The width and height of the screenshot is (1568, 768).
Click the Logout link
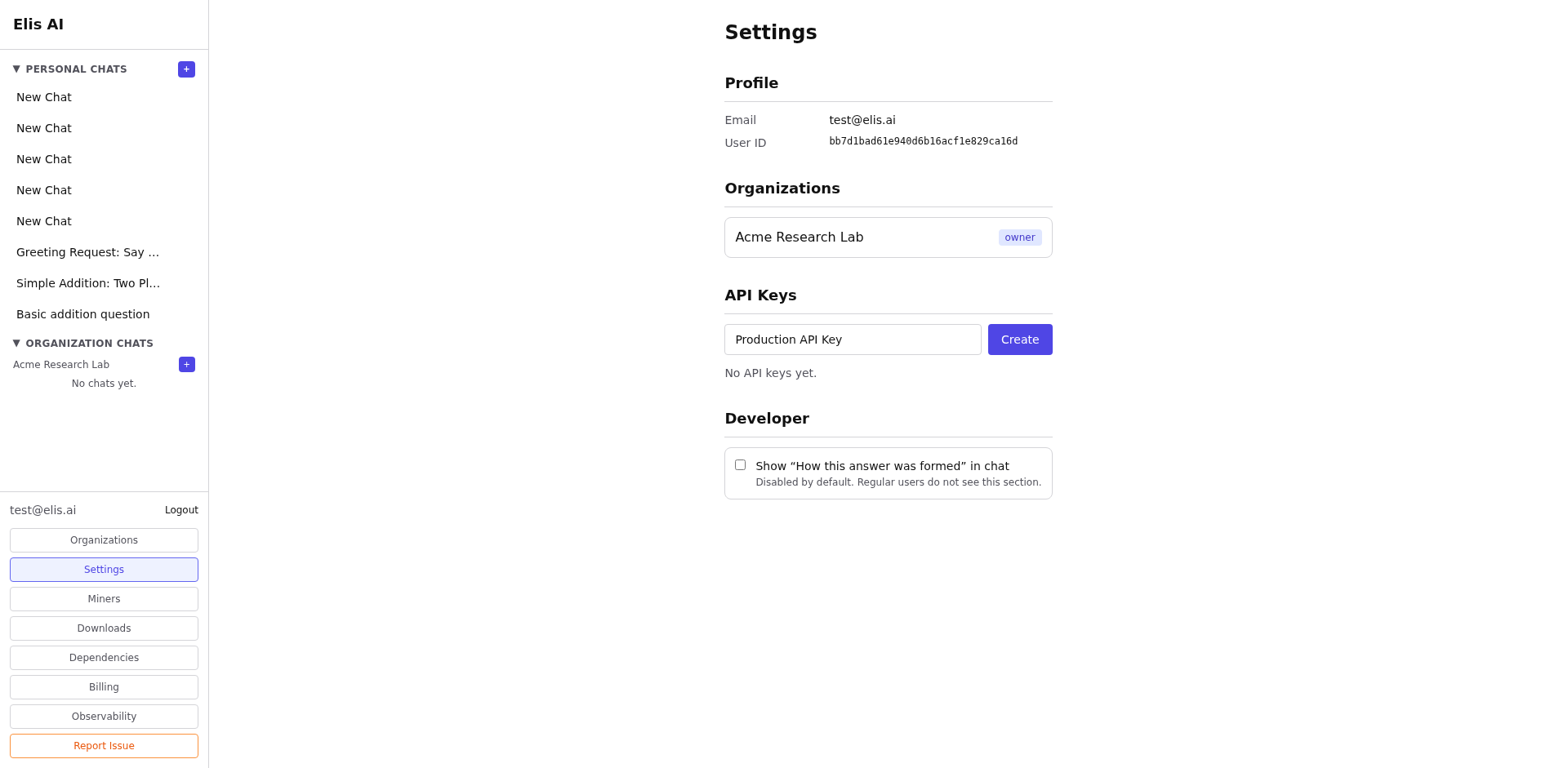coord(180,509)
